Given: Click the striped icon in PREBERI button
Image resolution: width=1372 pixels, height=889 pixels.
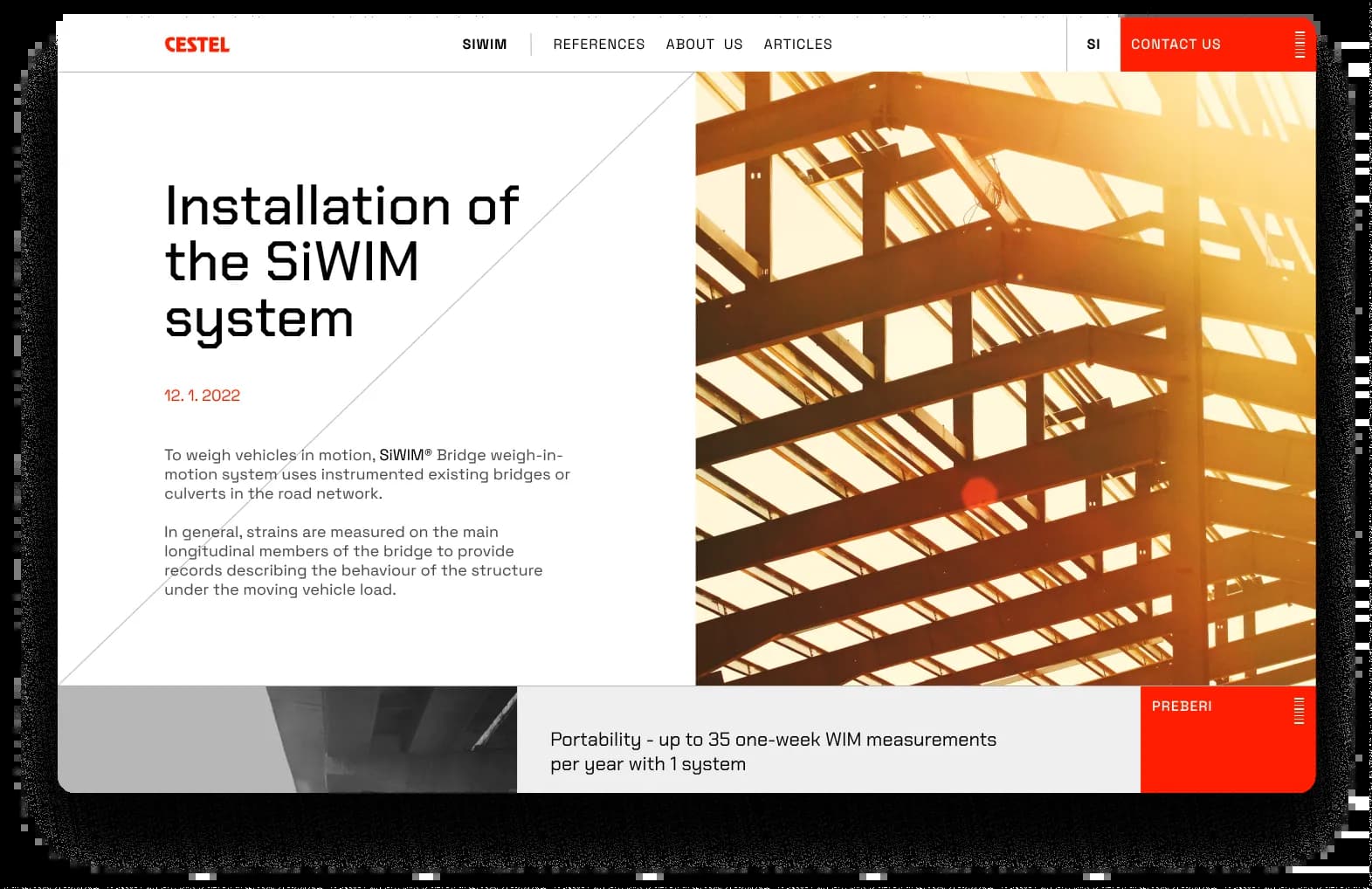Looking at the screenshot, I should pos(1299,710).
